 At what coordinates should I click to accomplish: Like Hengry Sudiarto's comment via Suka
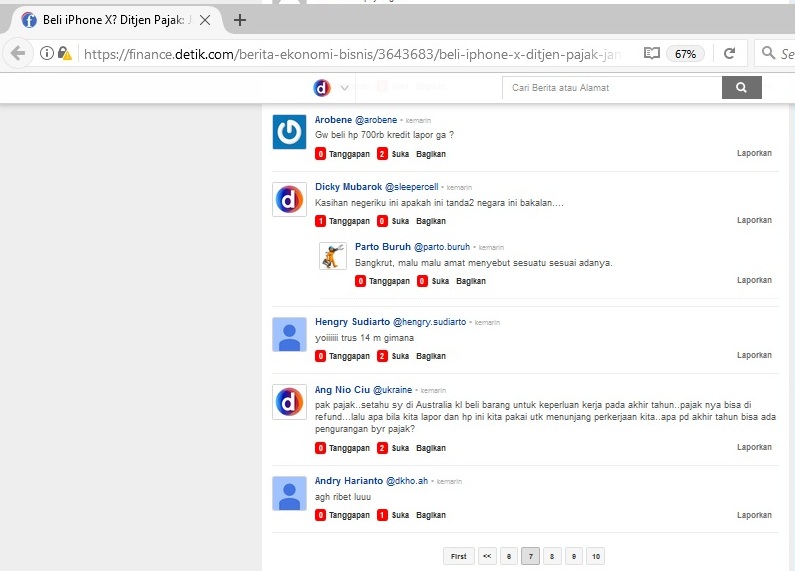[400, 355]
